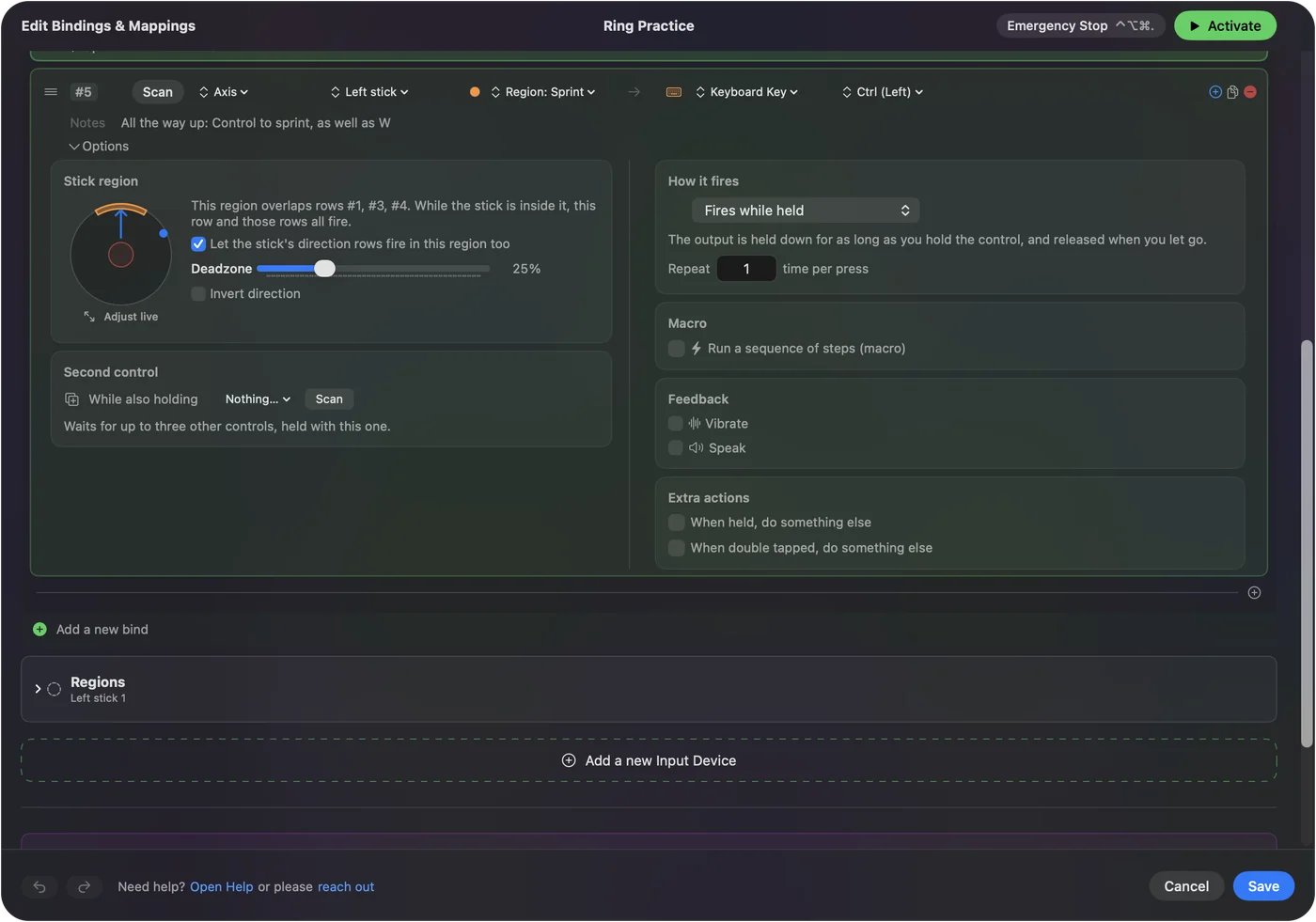Click the green Add a new bind plus
This screenshot has height=922, width=1316.
[39, 630]
